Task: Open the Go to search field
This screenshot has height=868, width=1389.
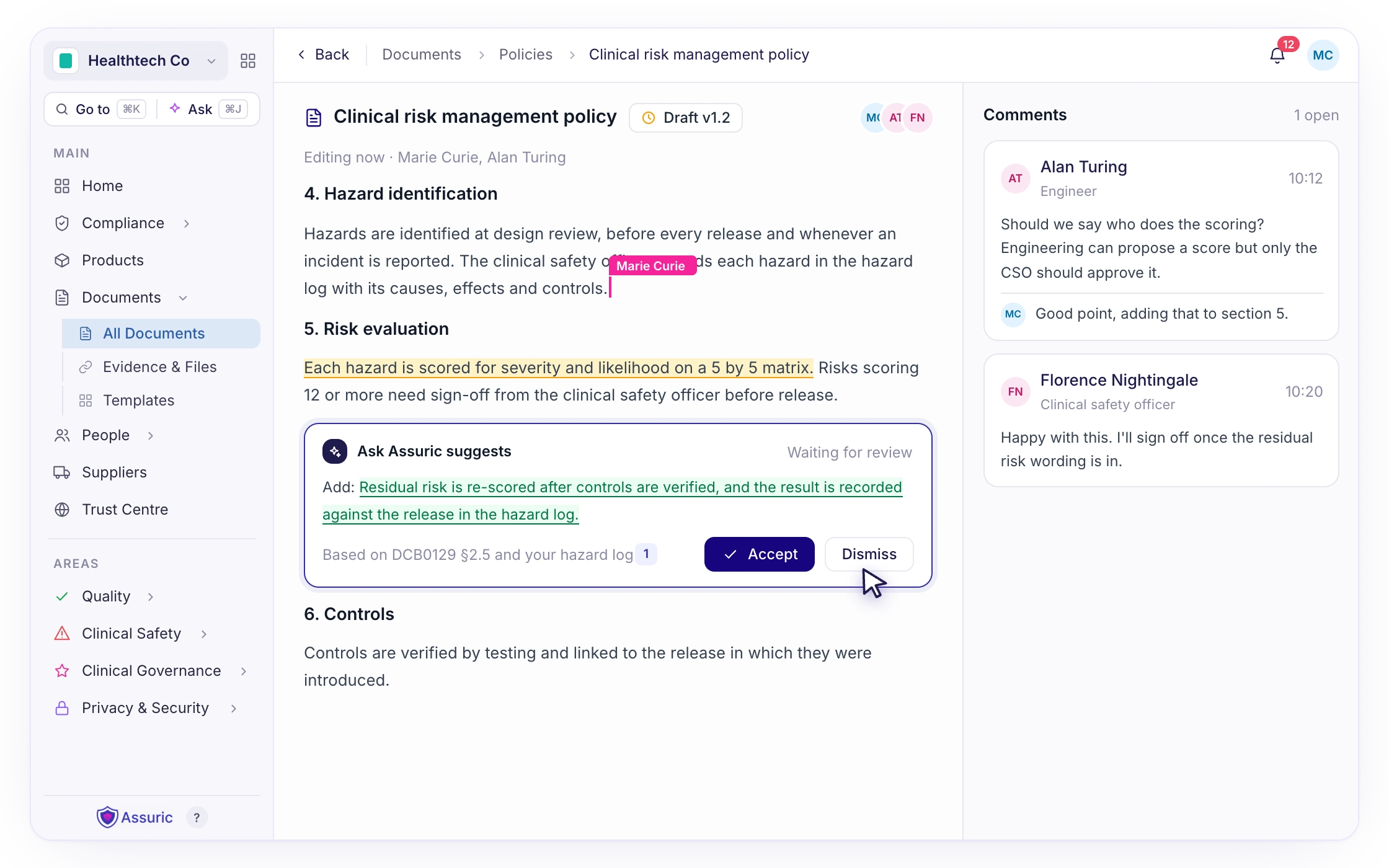Action: pos(101,109)
